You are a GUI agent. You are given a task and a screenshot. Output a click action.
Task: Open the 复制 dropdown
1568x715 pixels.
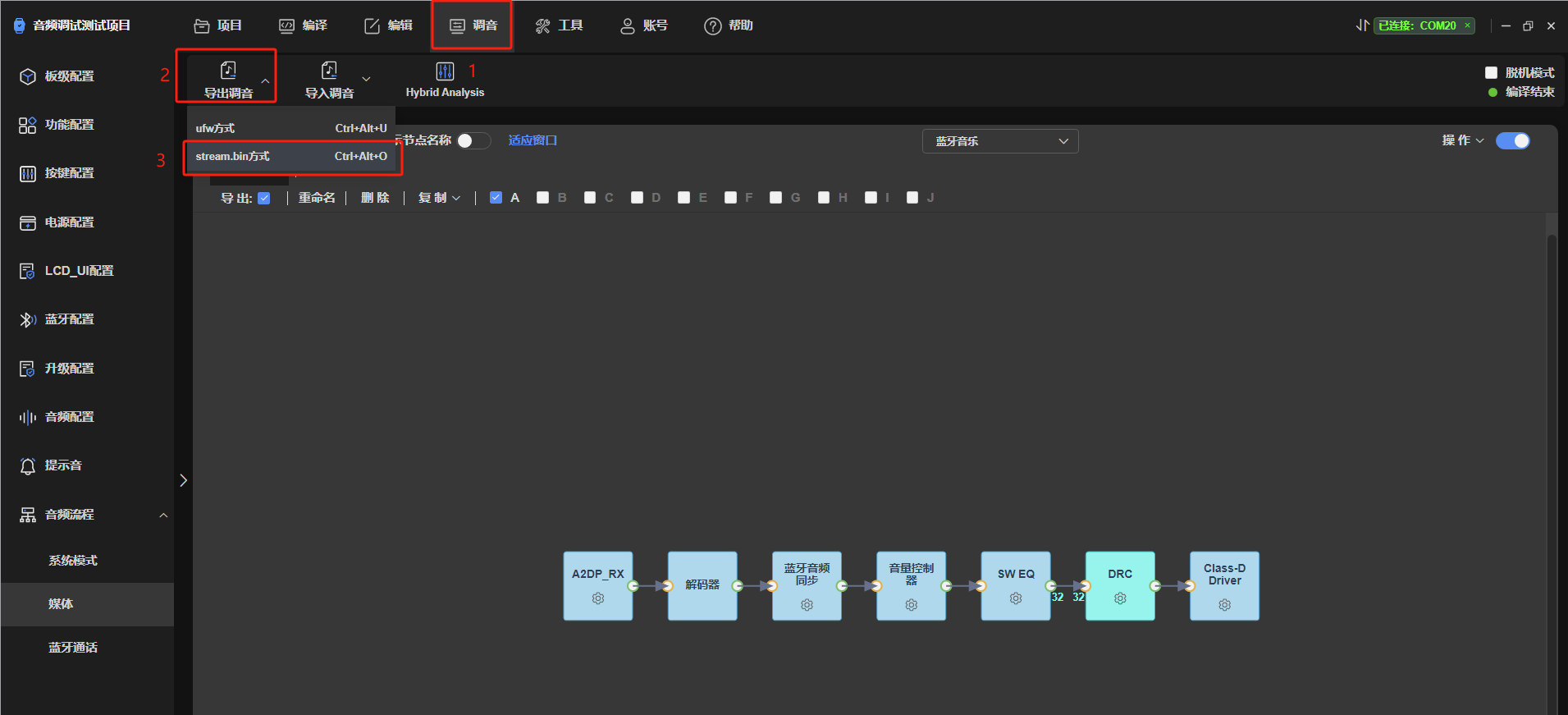click(439, 198)
